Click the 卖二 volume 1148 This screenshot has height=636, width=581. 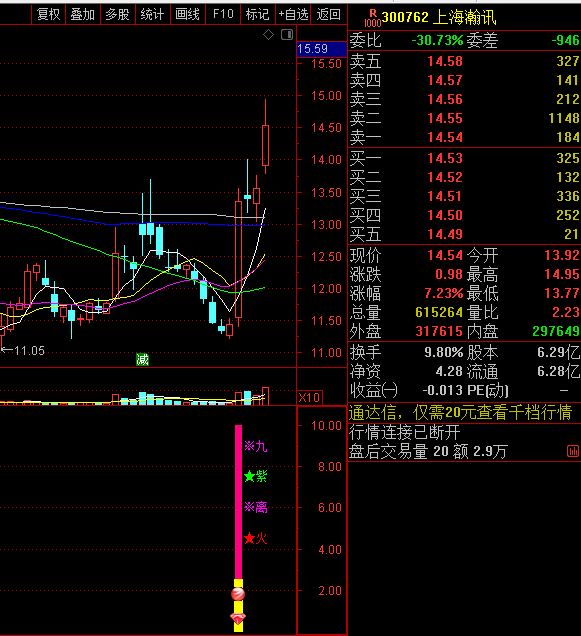[564, 118]
